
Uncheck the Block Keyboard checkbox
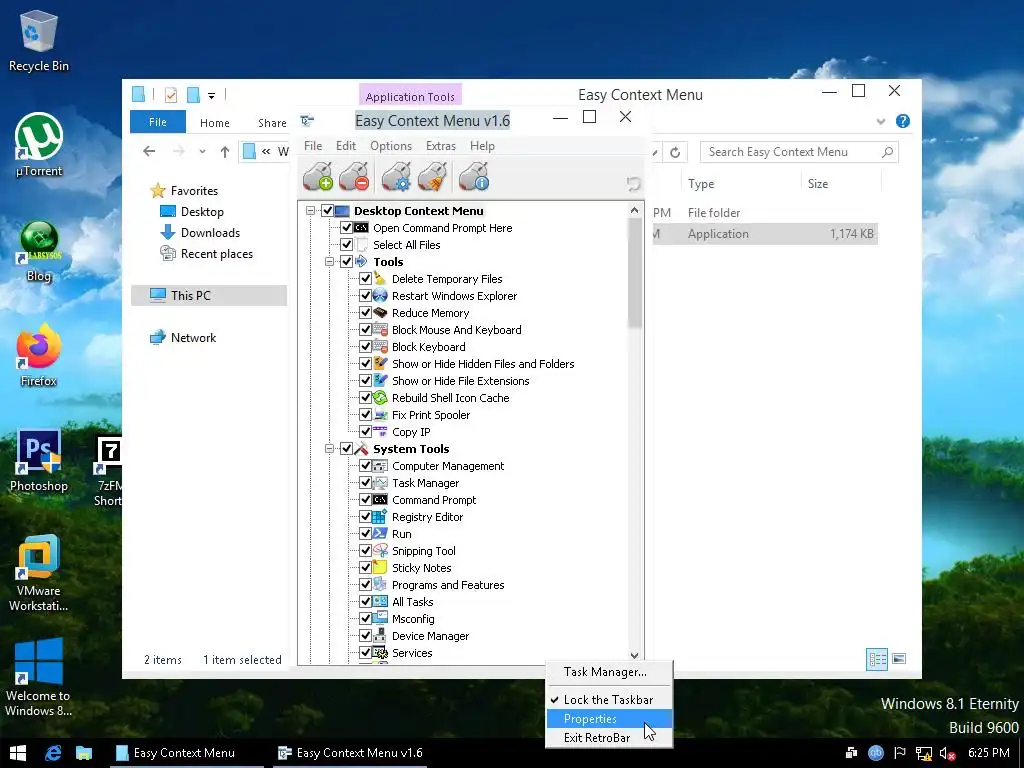pyautogui.click(x=366, y=347)
